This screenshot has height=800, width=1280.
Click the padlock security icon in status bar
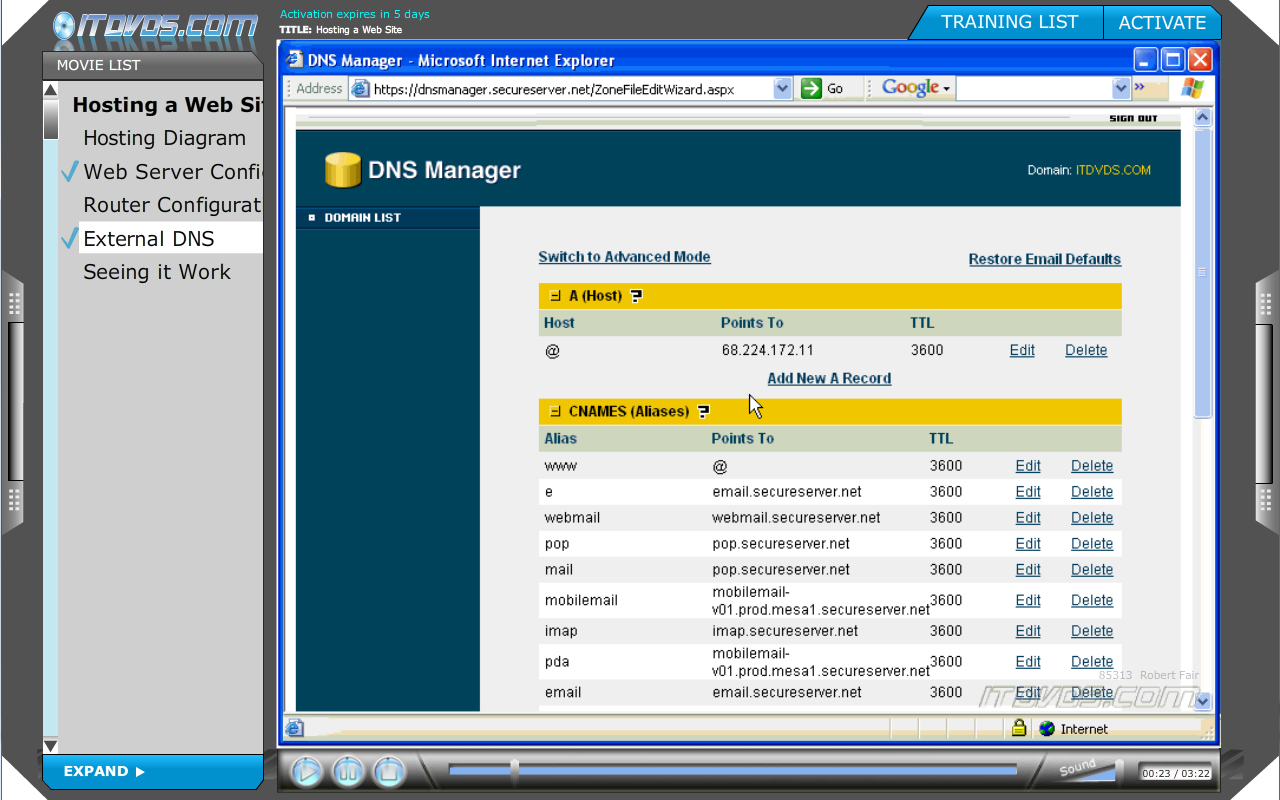click(1018, 728)
